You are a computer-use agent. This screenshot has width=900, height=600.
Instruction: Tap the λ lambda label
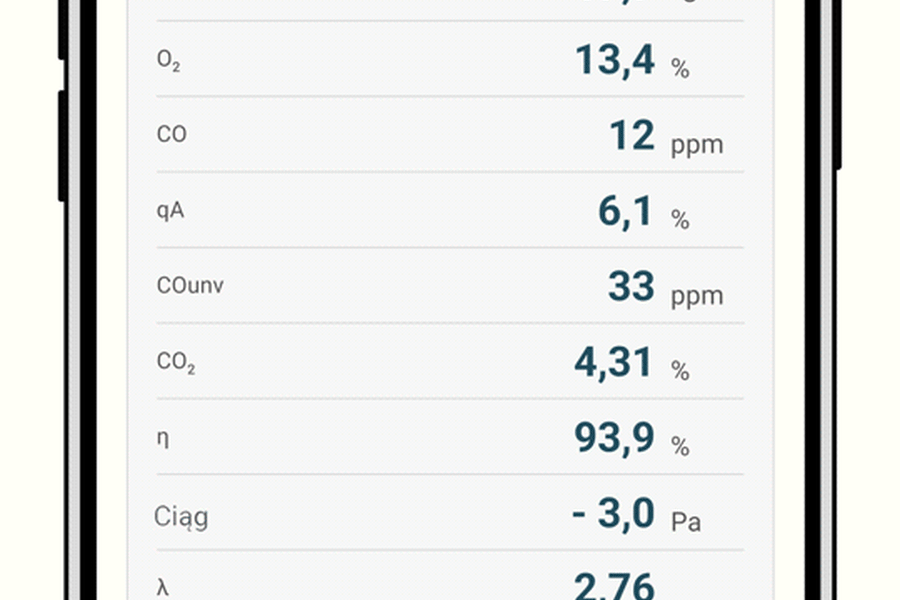click(163, 588)
